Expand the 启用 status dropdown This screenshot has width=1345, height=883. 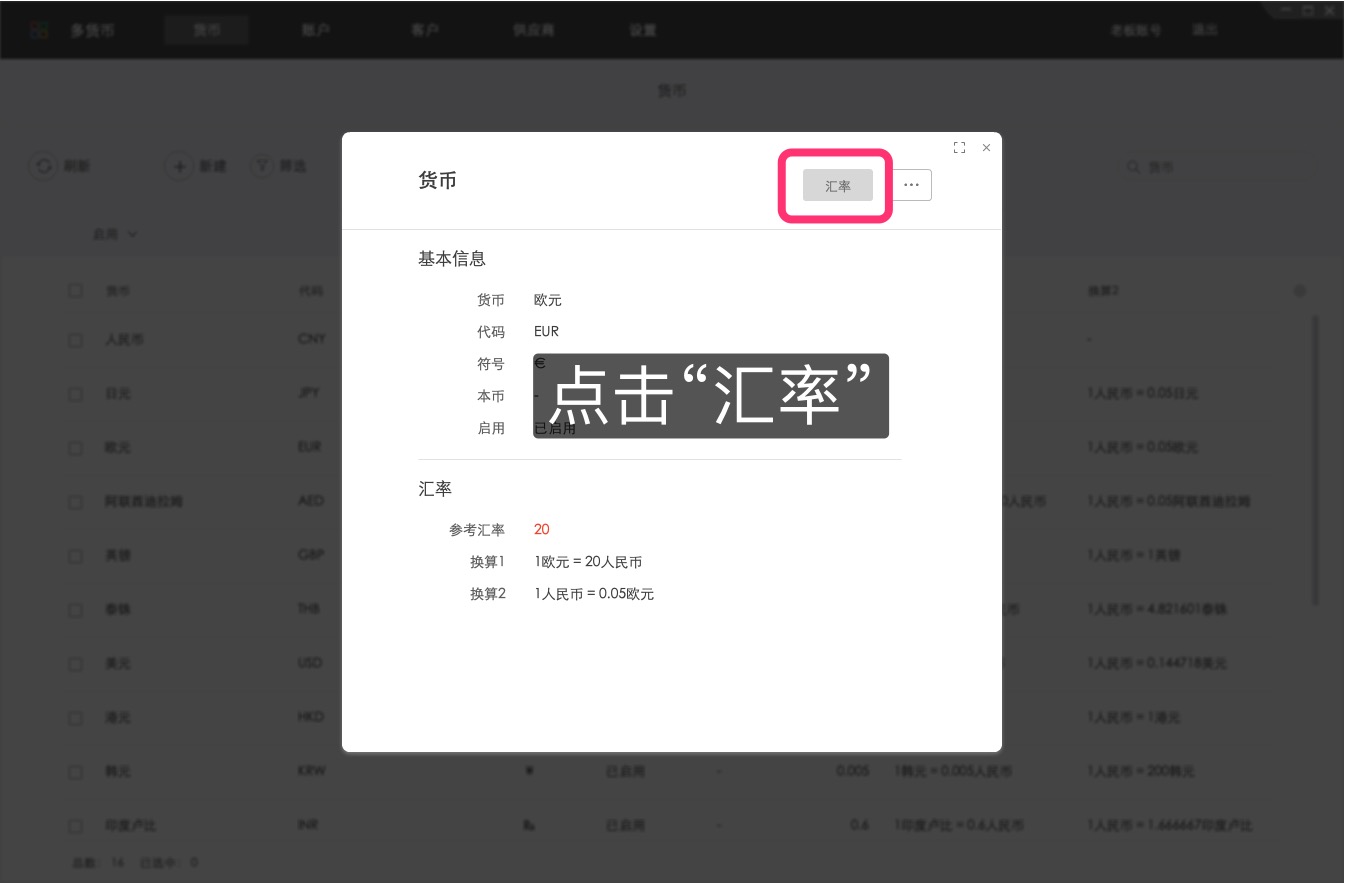click(115, 234)
